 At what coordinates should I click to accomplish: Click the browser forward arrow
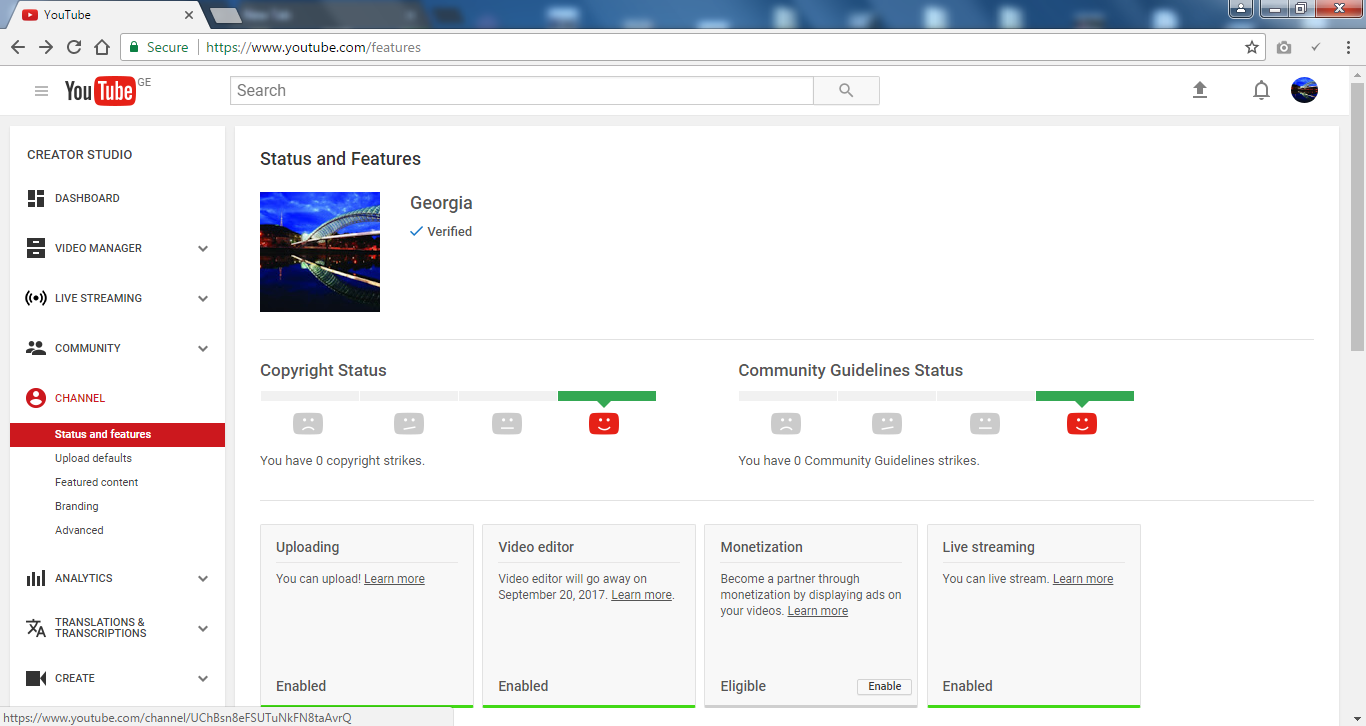pyautogui.click(x=46, y=47)
